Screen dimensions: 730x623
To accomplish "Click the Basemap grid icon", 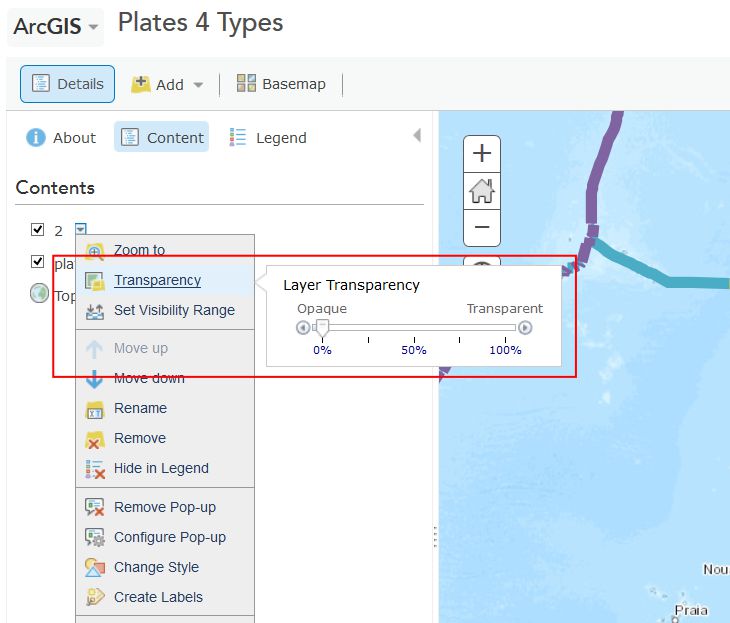I will [x=246, y=83].
